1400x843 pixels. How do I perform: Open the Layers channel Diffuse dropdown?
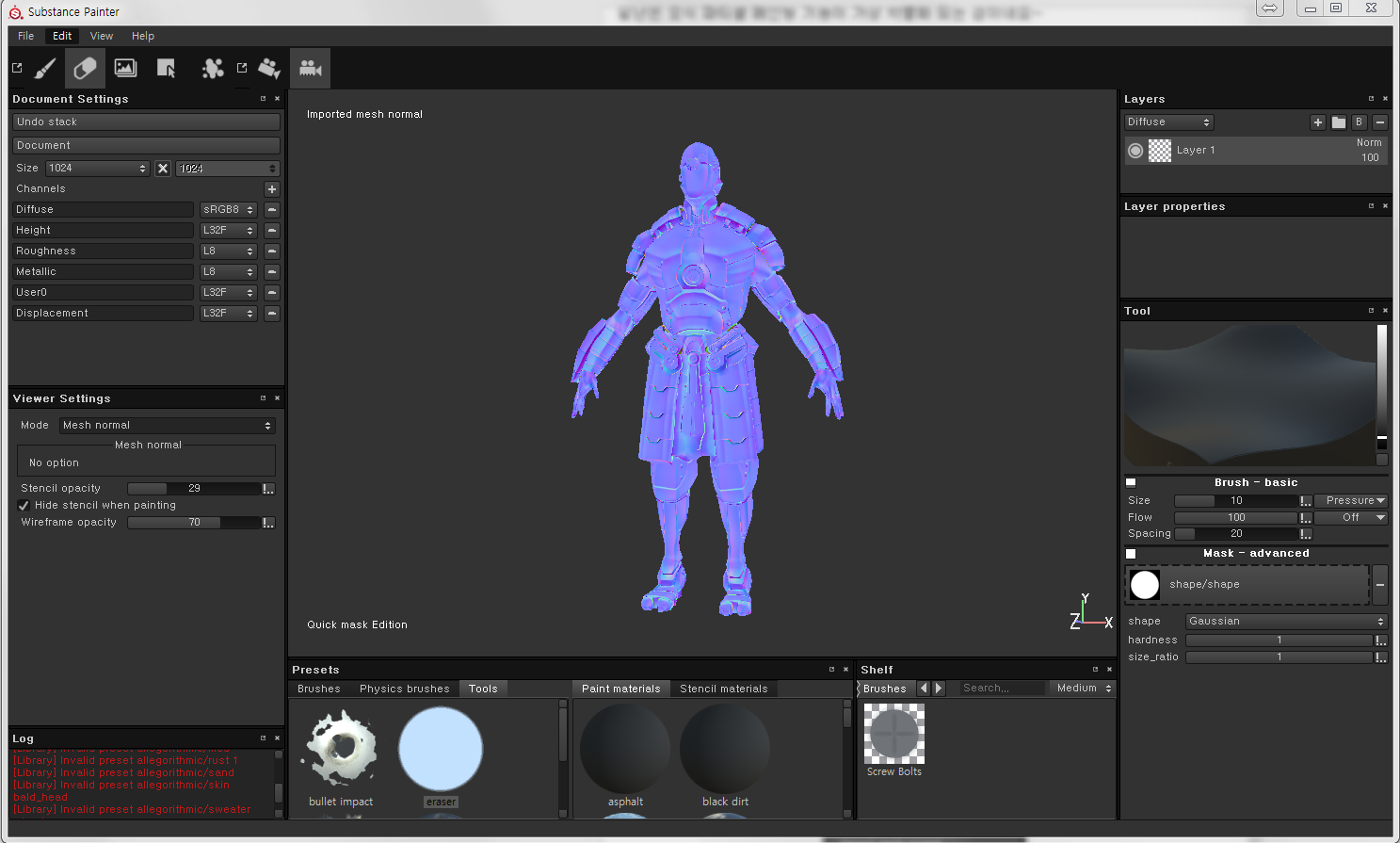click(1168, 122)
